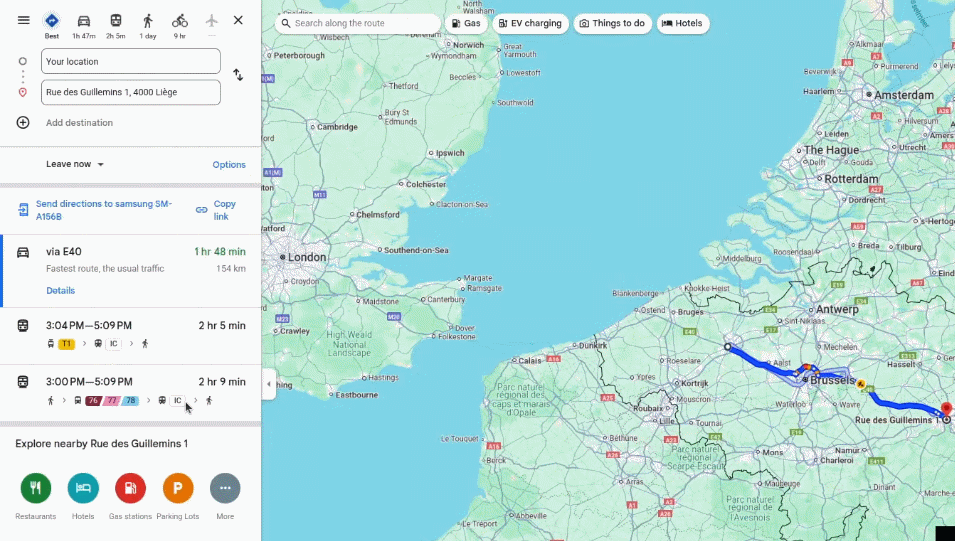
Task: Open Details for the E40 route
Action: tap(60, 291)
